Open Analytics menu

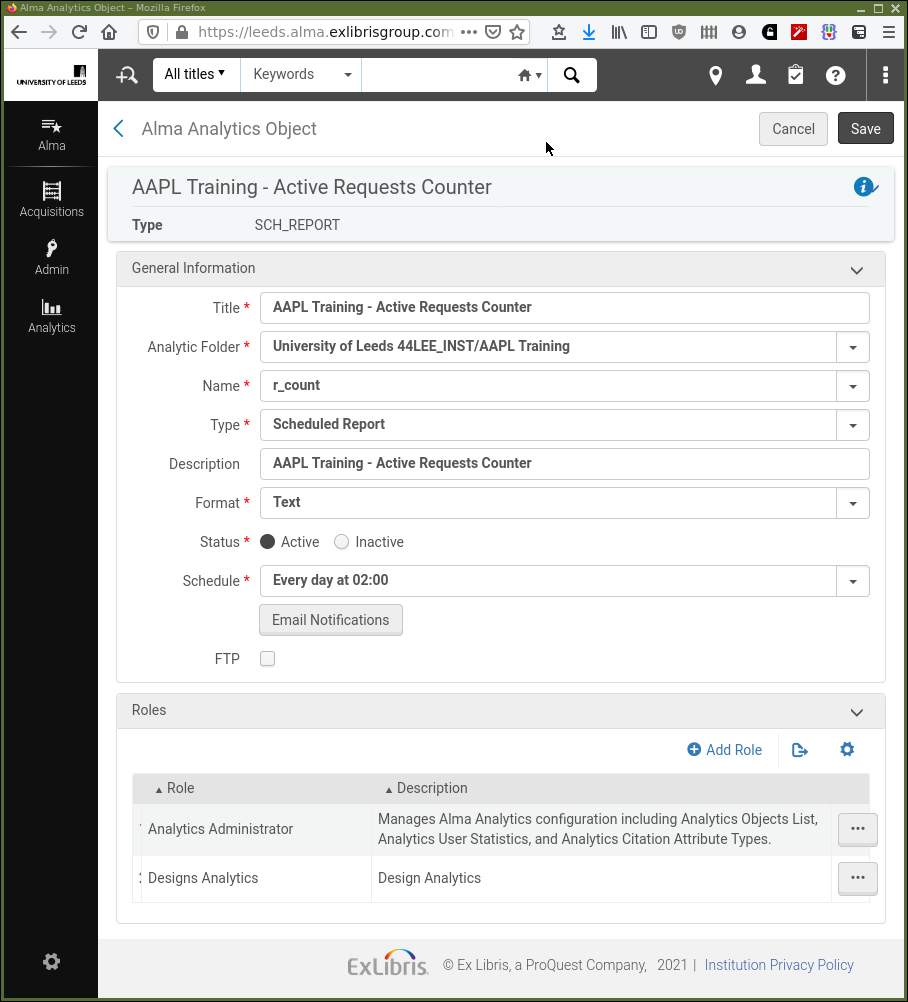pyautogui.click(x=51, y=316)
